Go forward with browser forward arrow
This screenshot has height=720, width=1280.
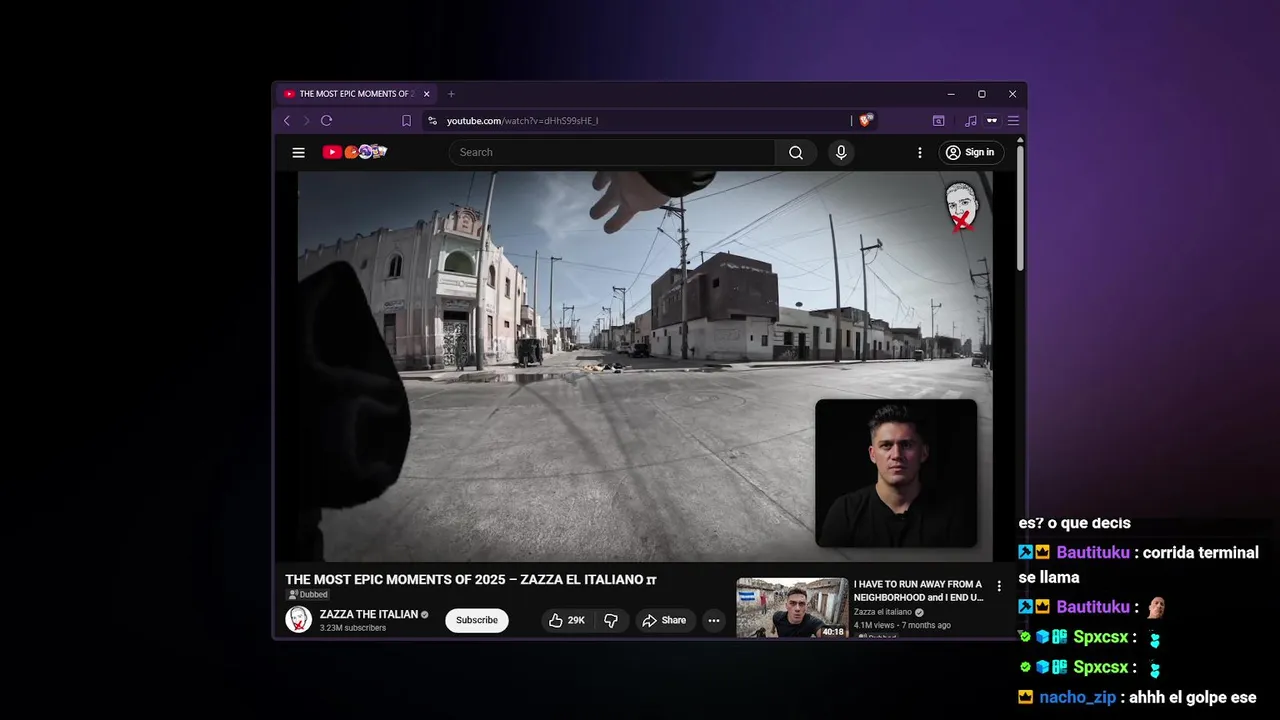click(x=306, y=121)
